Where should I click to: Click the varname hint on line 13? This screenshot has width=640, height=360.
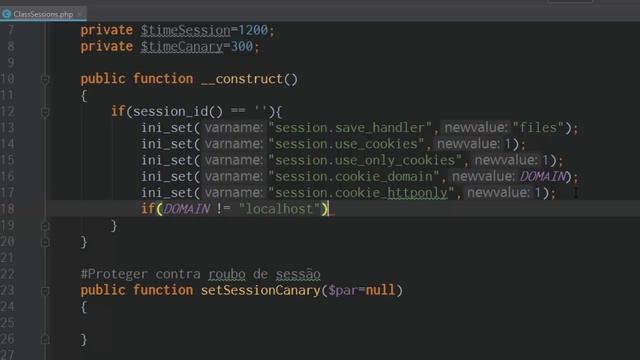[x=234, y=128]
